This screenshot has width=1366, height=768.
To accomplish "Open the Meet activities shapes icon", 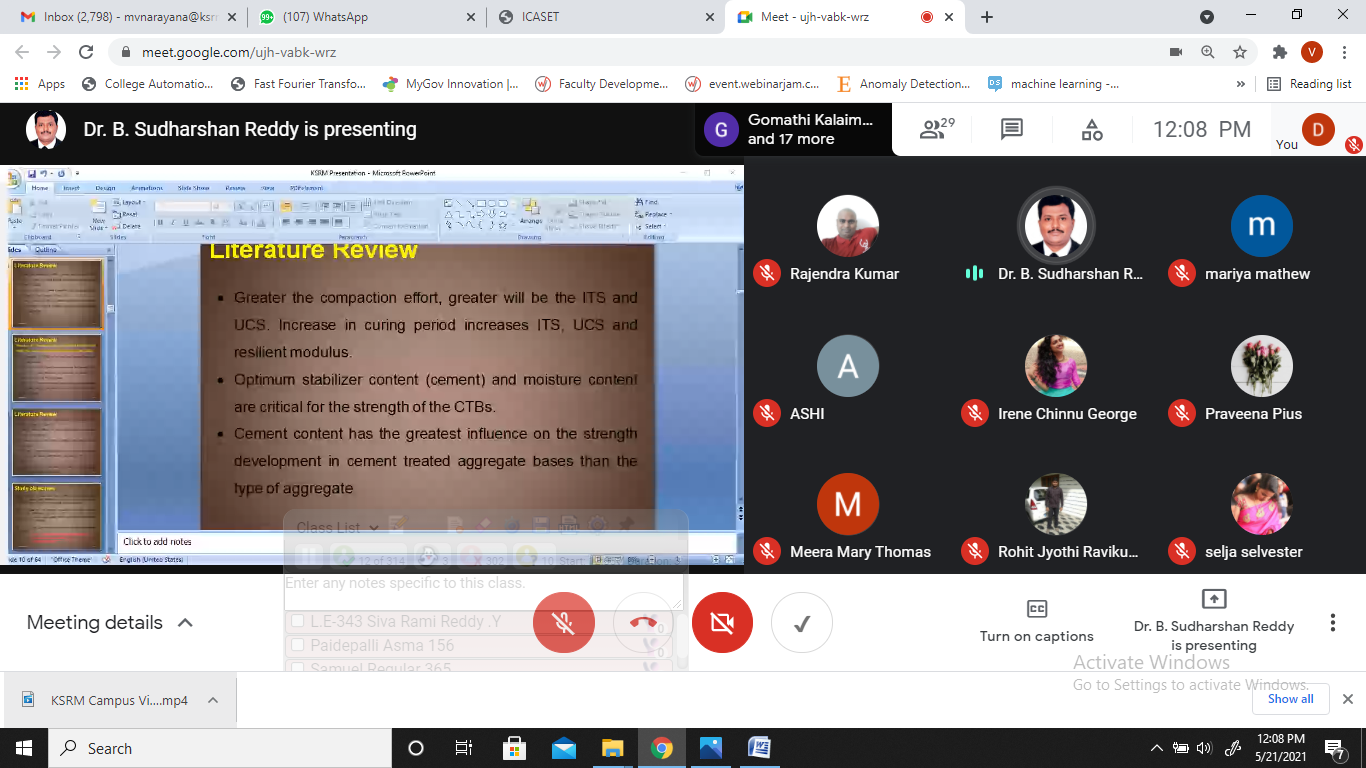I will tap(1092, 129).
